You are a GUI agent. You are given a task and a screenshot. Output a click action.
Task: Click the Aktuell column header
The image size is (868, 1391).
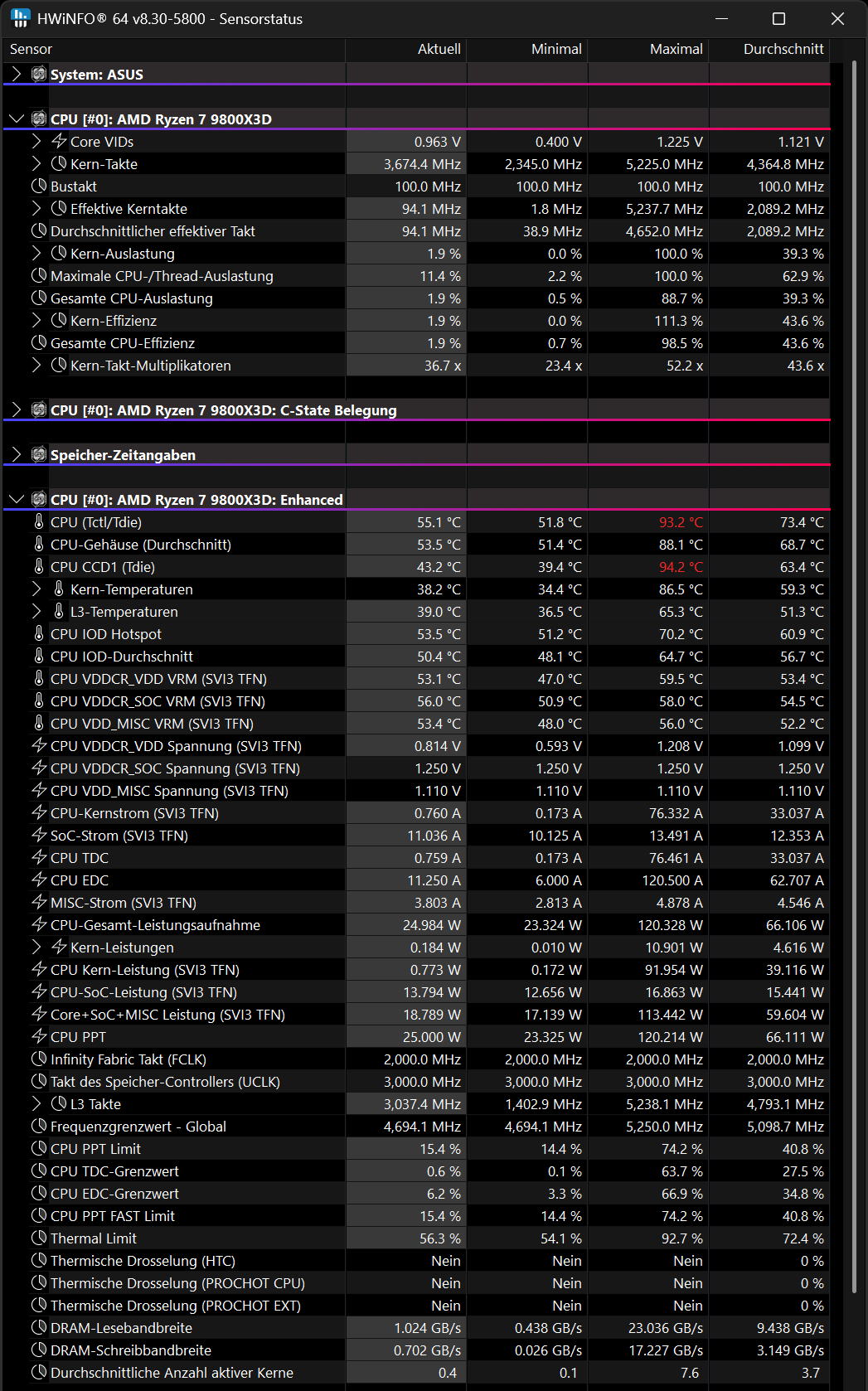[x=406, y=50]
